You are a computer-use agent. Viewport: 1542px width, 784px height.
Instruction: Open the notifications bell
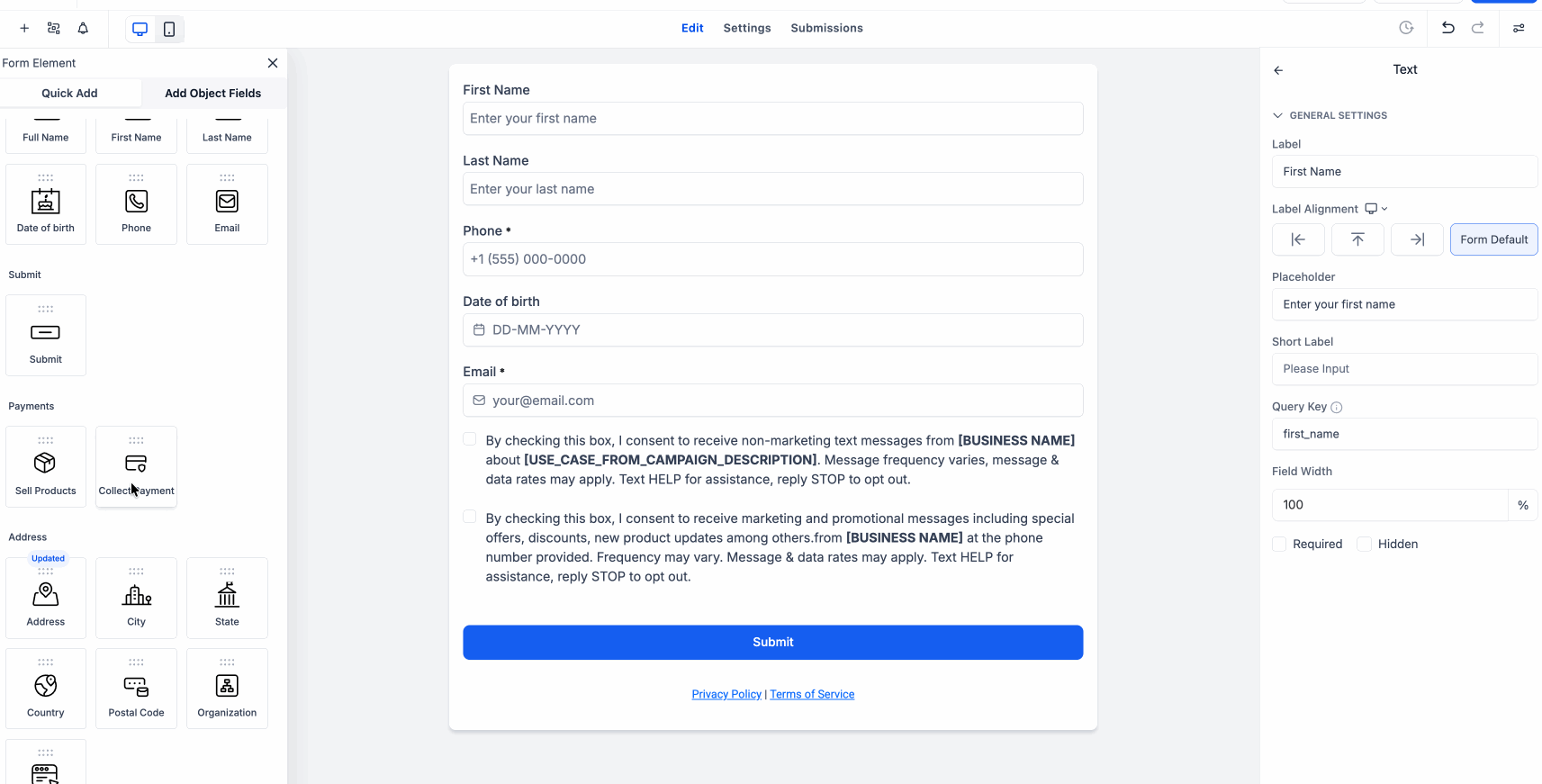click(x=82, y=28)
